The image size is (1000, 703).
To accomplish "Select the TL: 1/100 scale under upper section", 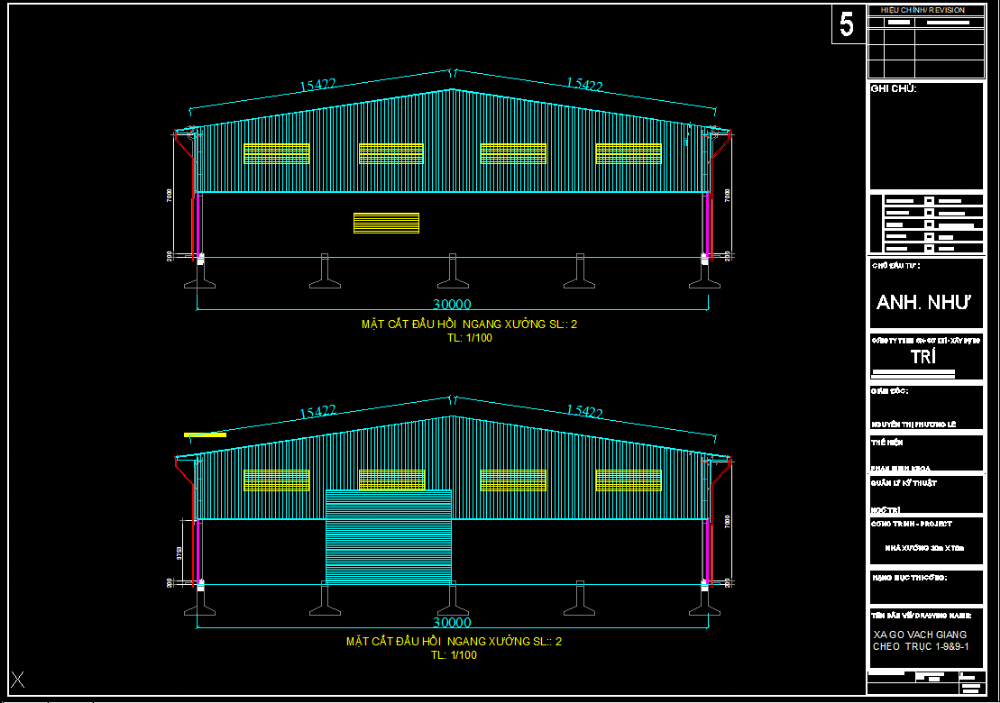I will tap(469, 338).
